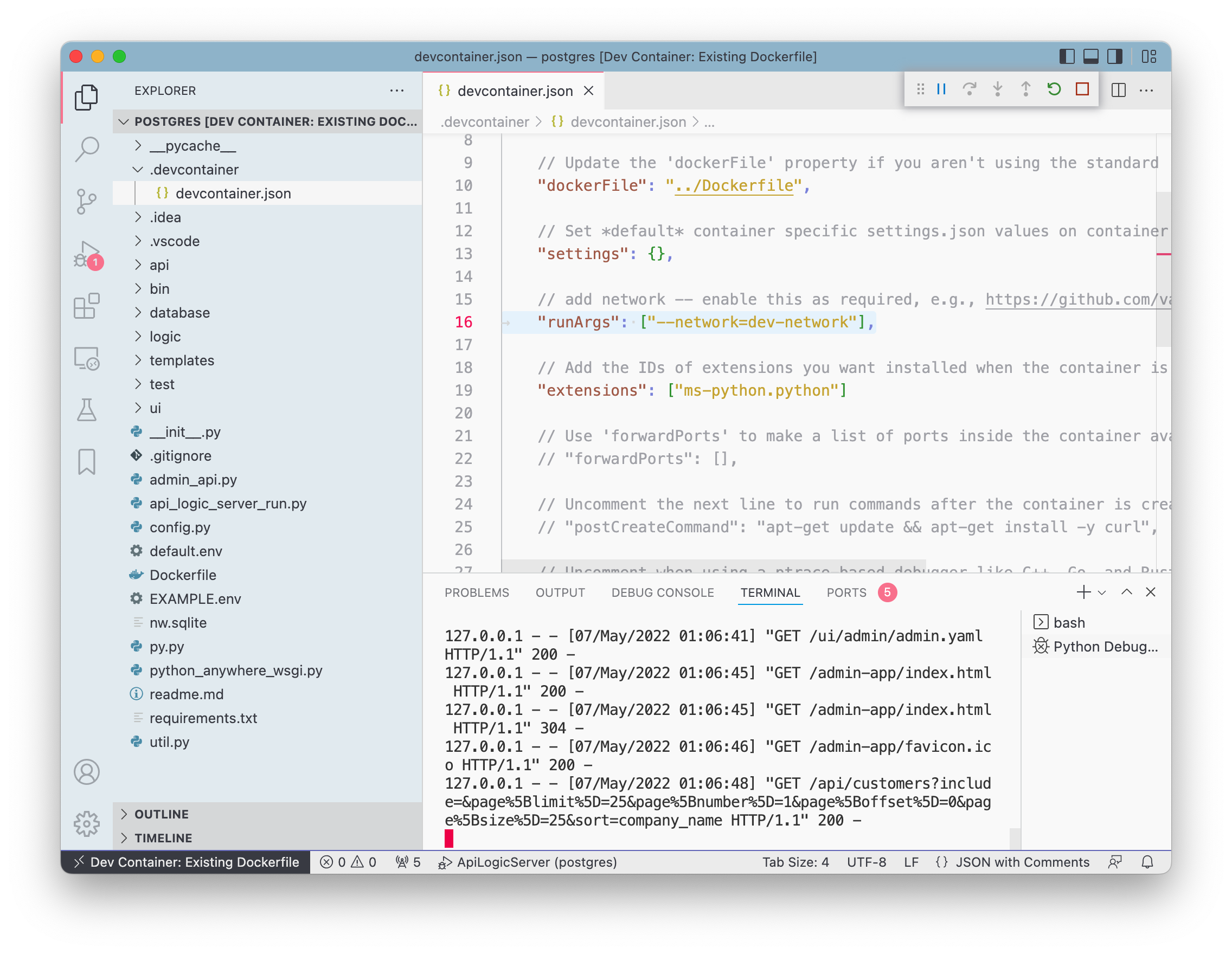
Task: Click the .devcontainer breadcrumb
Action: [485, 123]
